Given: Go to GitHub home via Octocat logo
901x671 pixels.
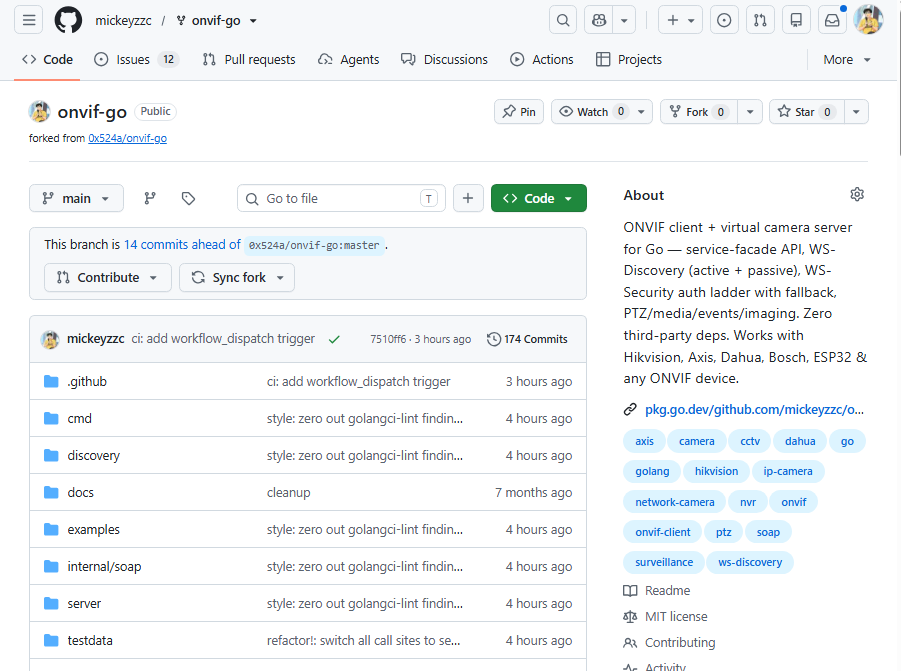Looking at the screenshot, I should pos(68,21).
